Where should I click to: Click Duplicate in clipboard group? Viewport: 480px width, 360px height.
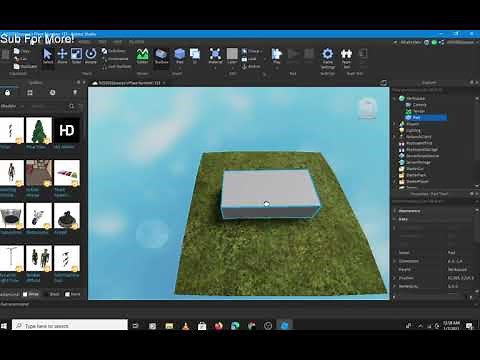(x=25, y=66)
